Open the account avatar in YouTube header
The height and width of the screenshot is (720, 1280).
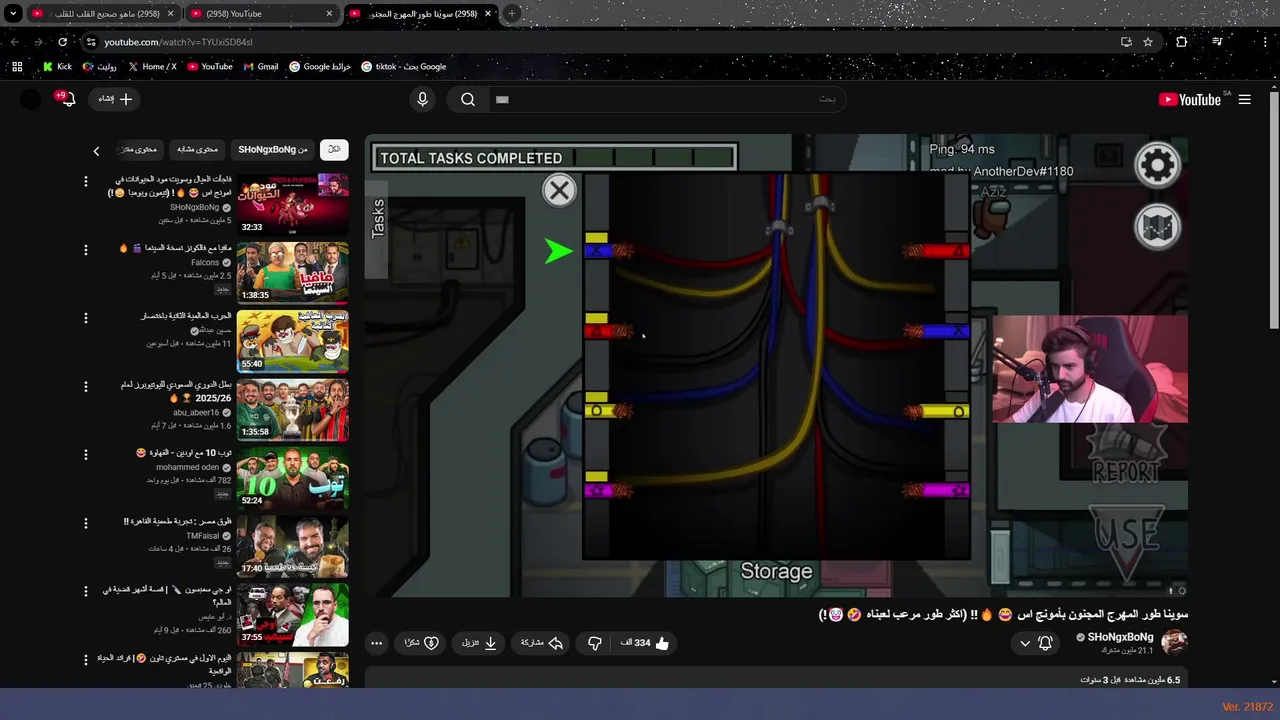31,99
